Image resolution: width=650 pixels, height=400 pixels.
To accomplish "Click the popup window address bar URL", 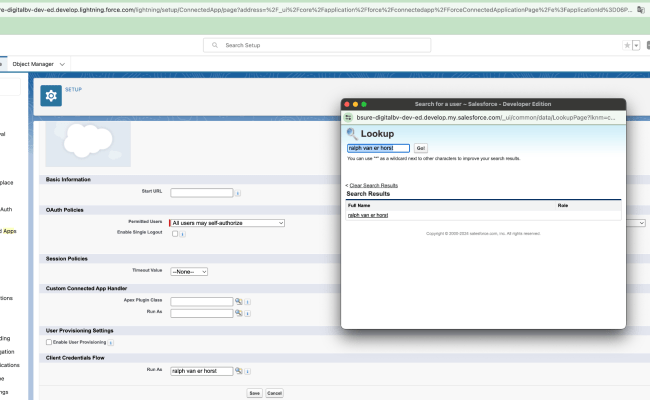I will coord(486,118).
